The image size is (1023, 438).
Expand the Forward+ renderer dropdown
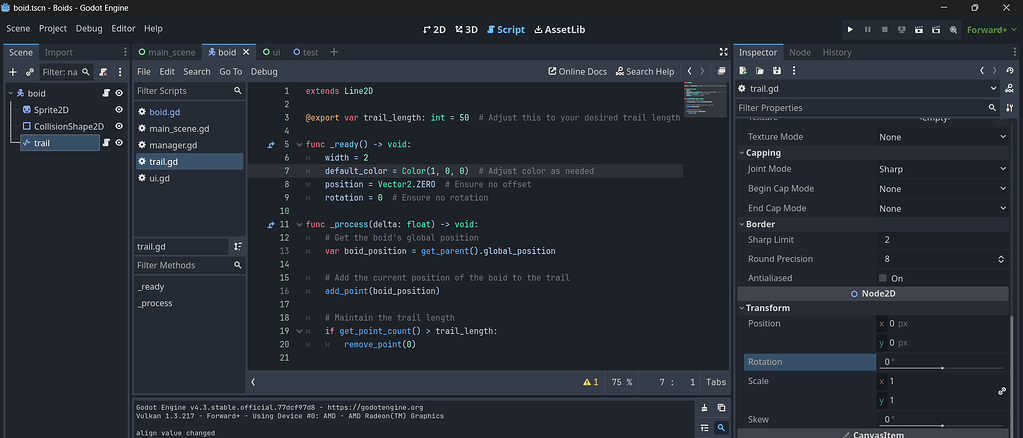pos(993,30)
